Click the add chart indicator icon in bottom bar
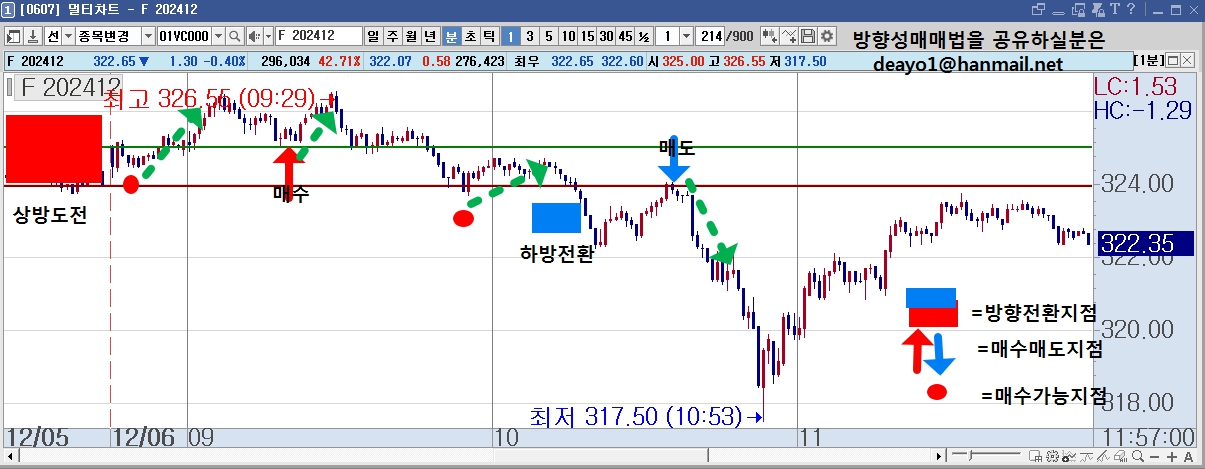This screenshot has height=469, width=1205. tap(1069, 457)
